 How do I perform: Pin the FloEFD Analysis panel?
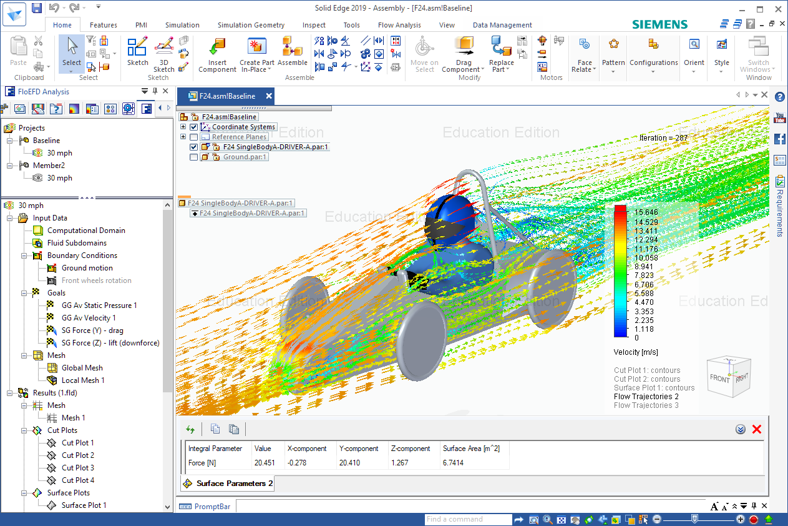click(x=155, y=91)
